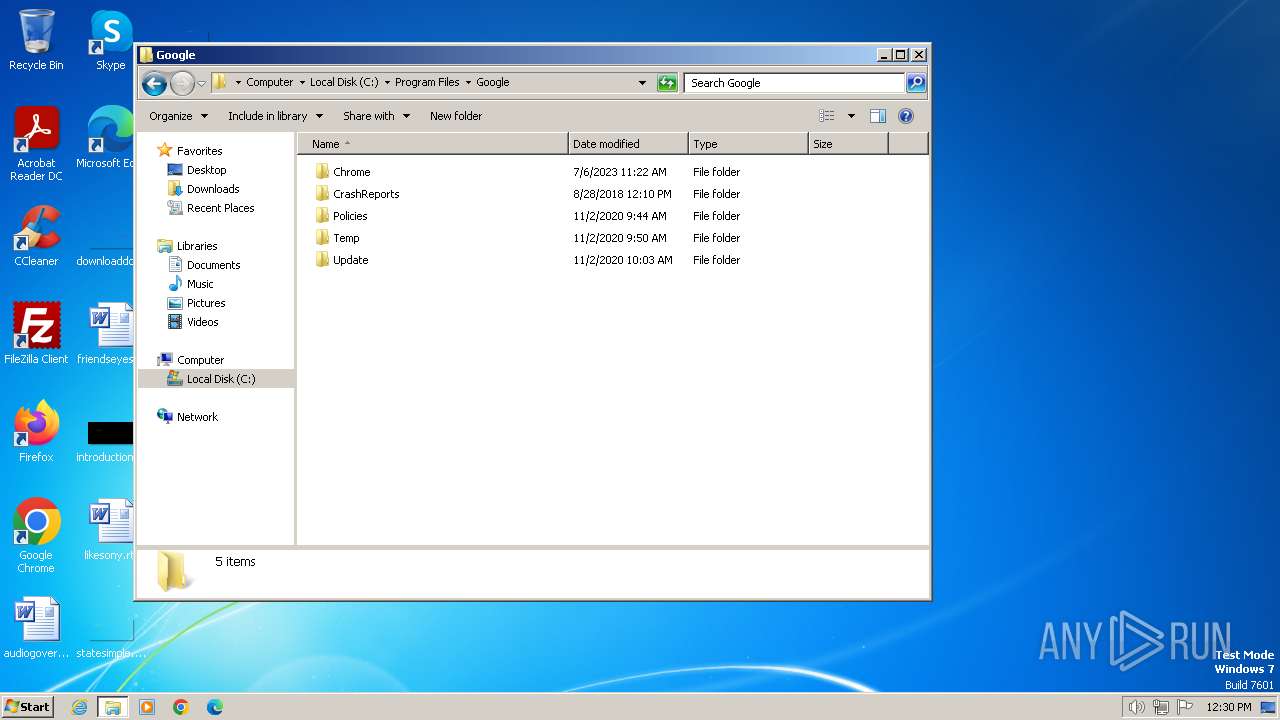Click inside the Search Google field

(795, 83)
